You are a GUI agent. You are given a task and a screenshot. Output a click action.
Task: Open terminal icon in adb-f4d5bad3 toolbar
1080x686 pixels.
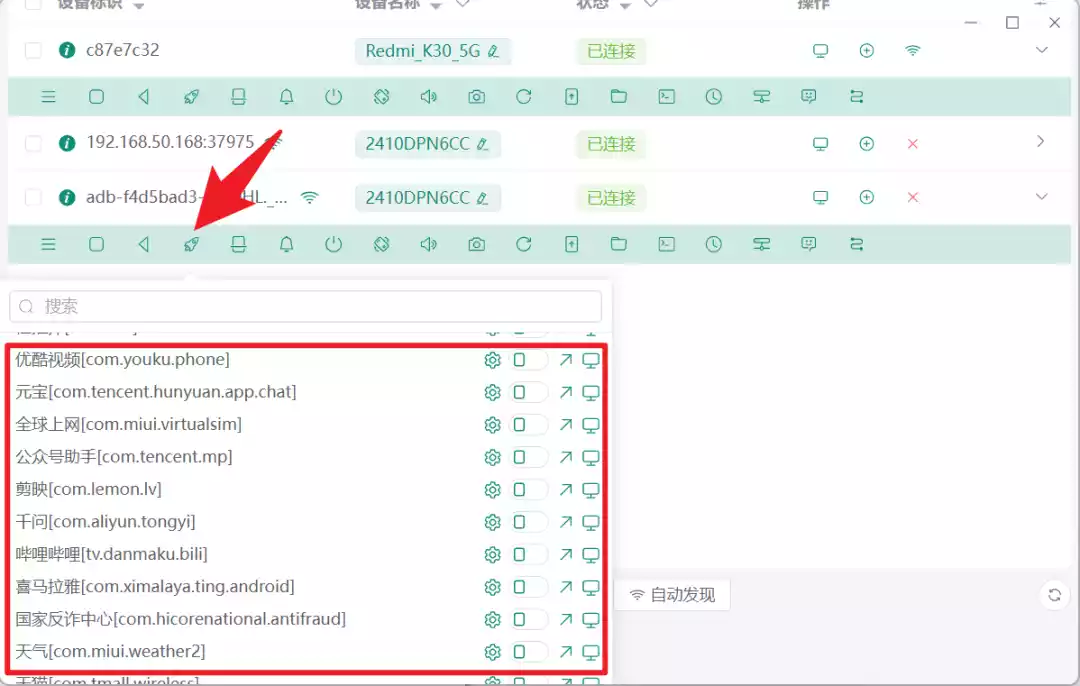(667, 244)
